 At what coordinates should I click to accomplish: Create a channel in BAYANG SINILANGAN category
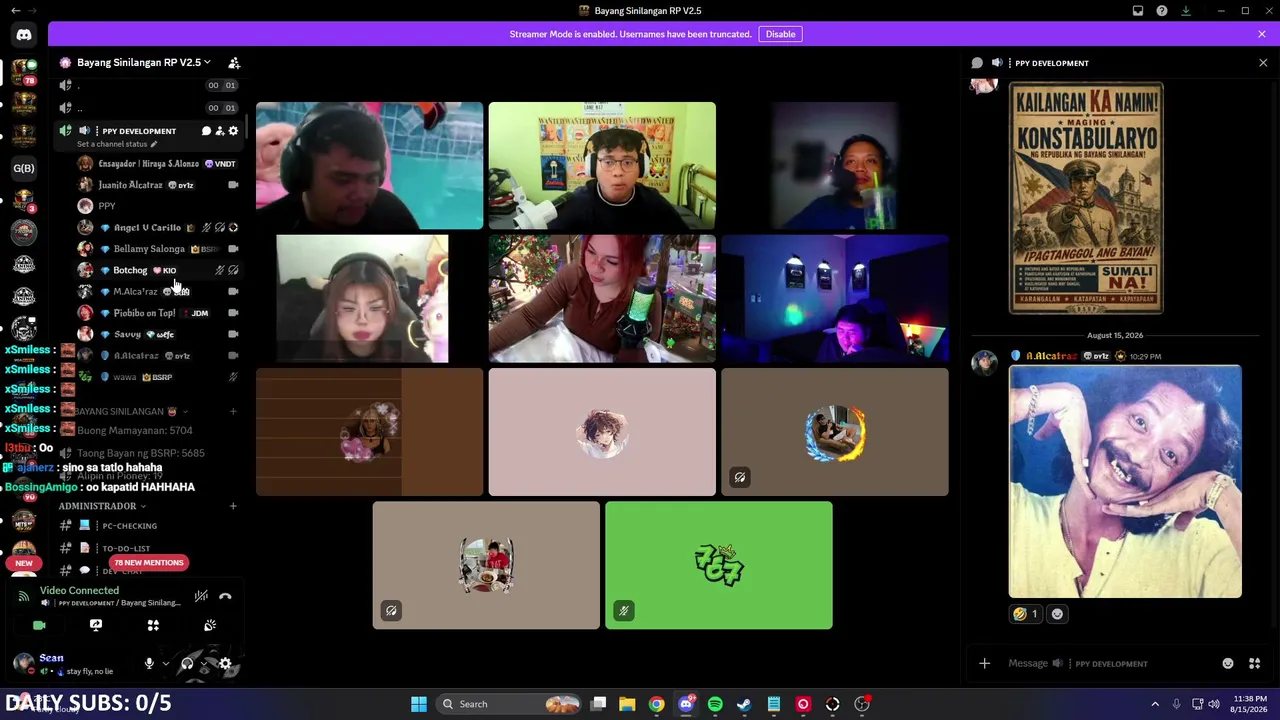[233, 411]
